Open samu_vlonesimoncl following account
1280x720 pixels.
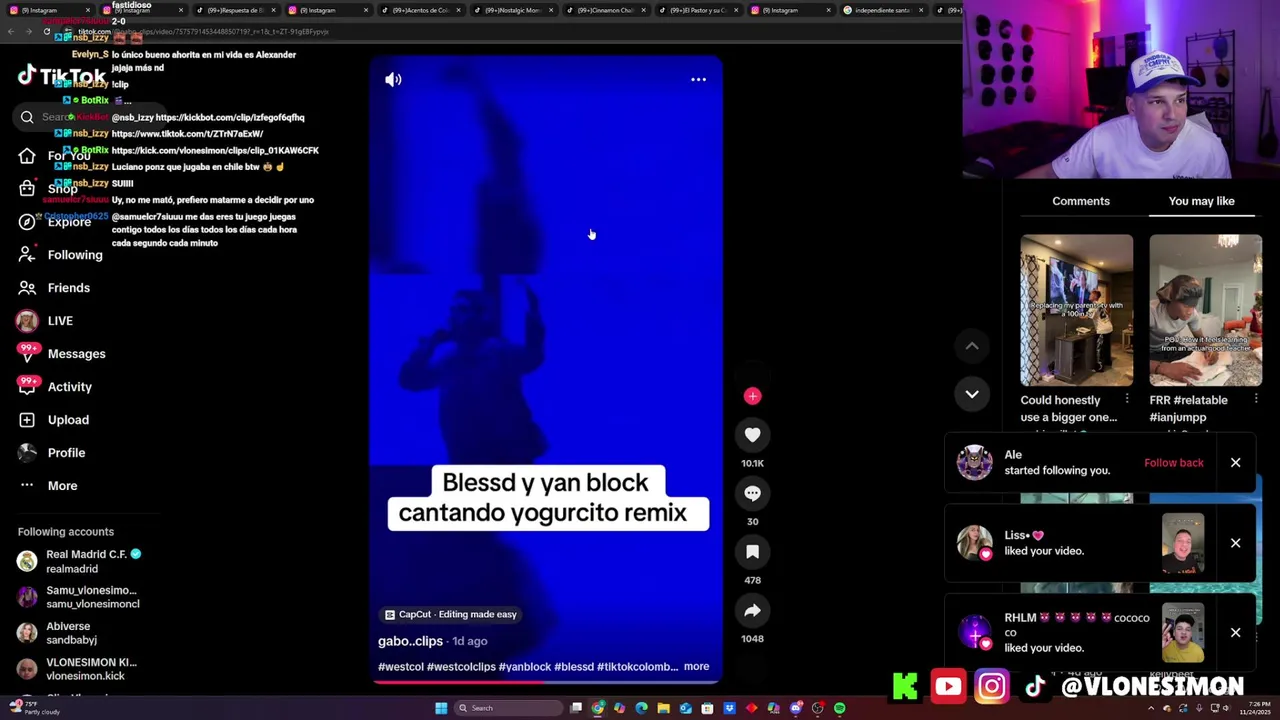[x=80, y=597]
